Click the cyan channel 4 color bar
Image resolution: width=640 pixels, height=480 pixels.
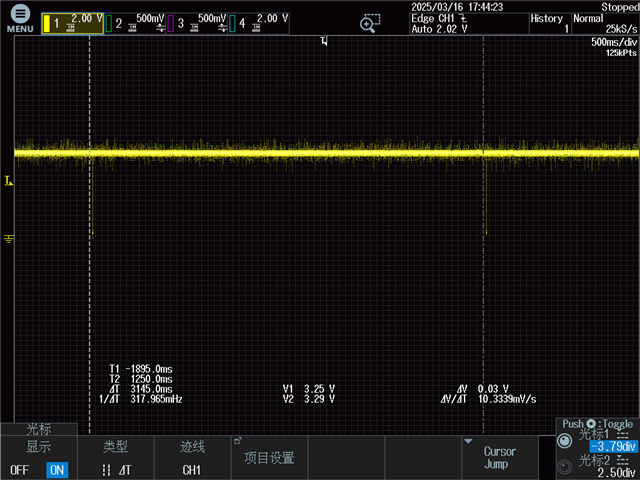point(232,24)
